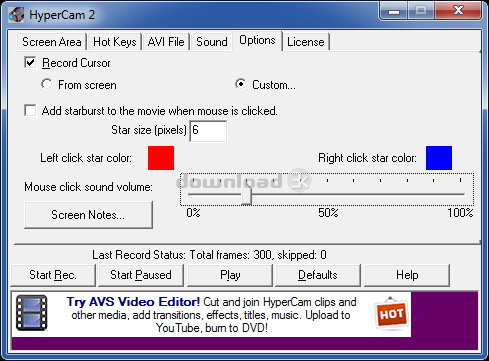Click the mouse click volume slider thumb
This screenshot has height=361, width=489.
pyautogui.click(x=246, y=193)
